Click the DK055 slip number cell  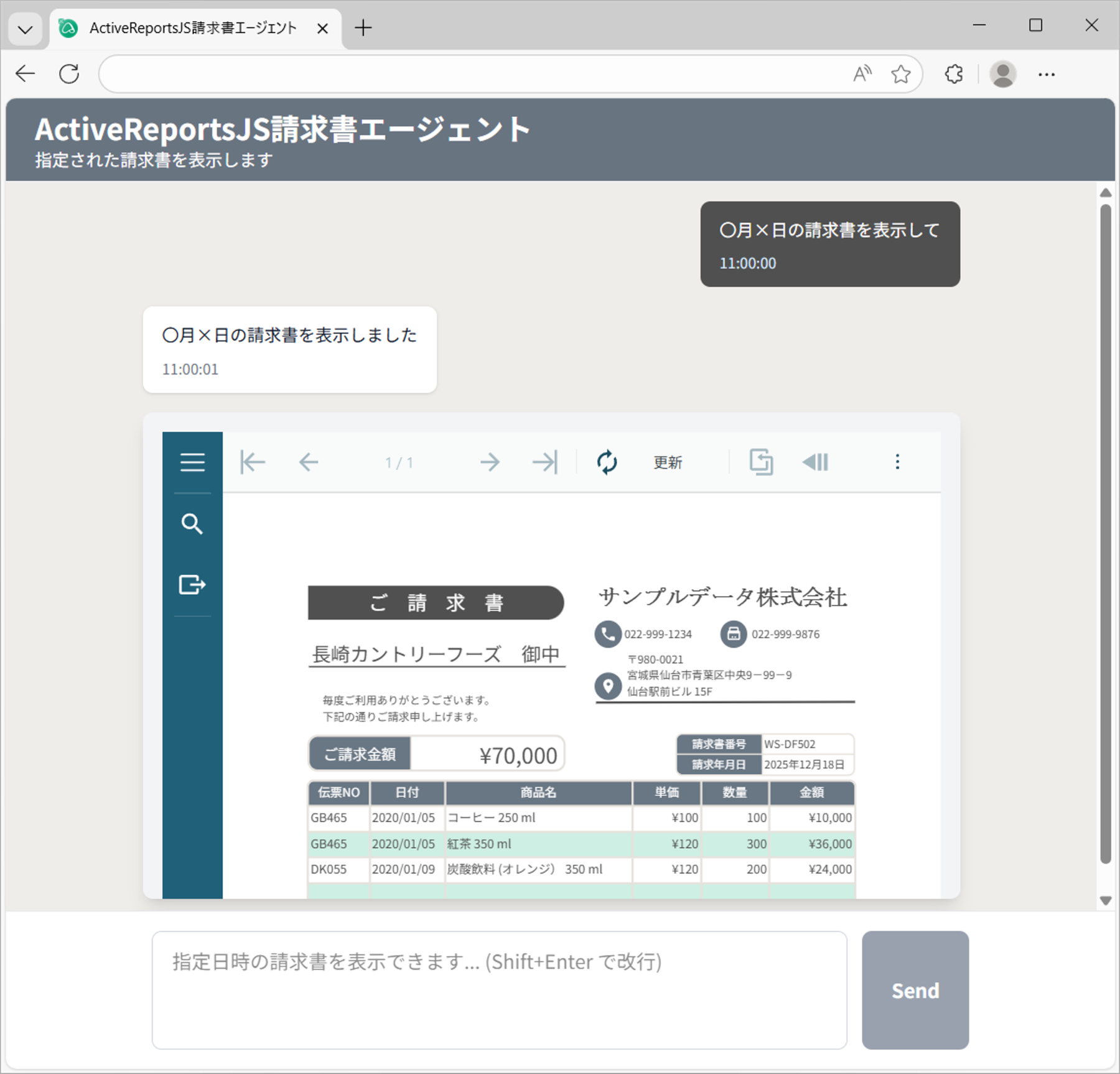pos(338,869)
